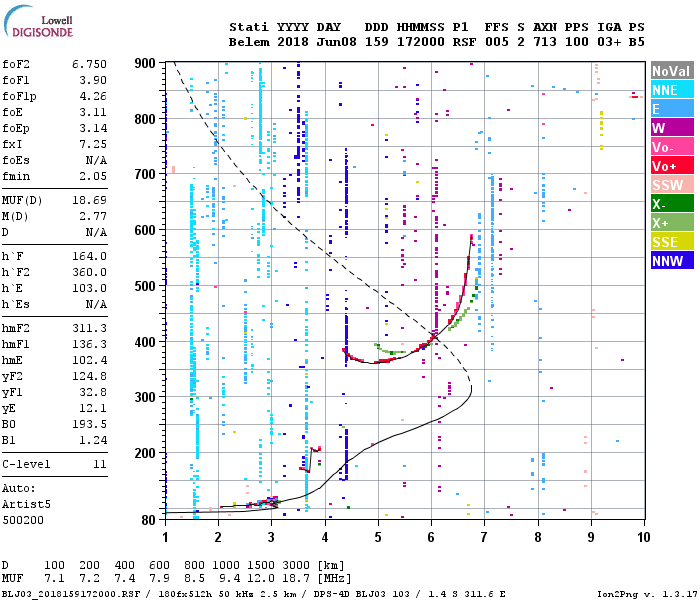Click the Ion2Png version text
The image size is (700, 600).
click(646, 594)
